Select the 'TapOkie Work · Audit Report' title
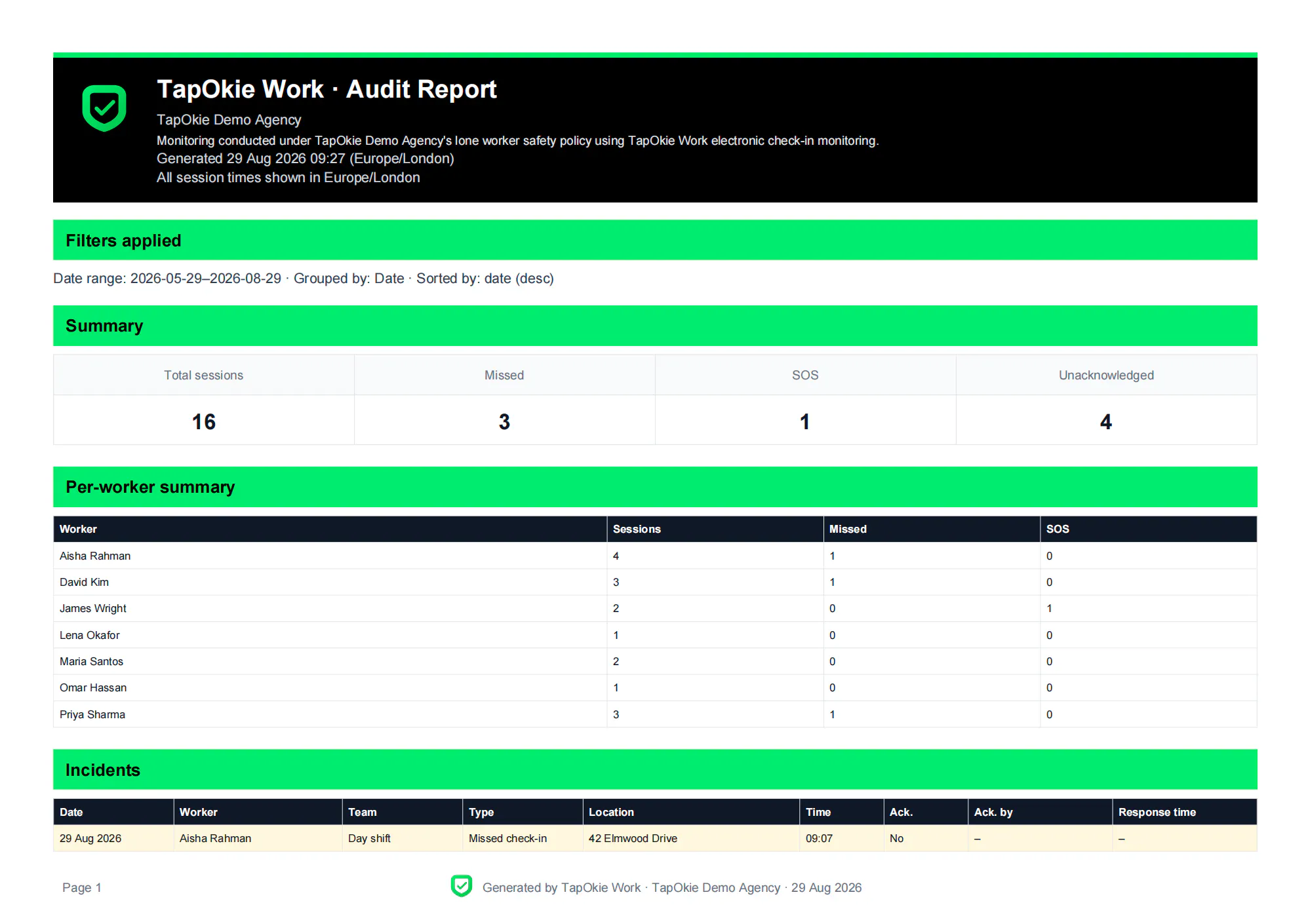This screenshot has height=924, width=1310. point(327,89)
